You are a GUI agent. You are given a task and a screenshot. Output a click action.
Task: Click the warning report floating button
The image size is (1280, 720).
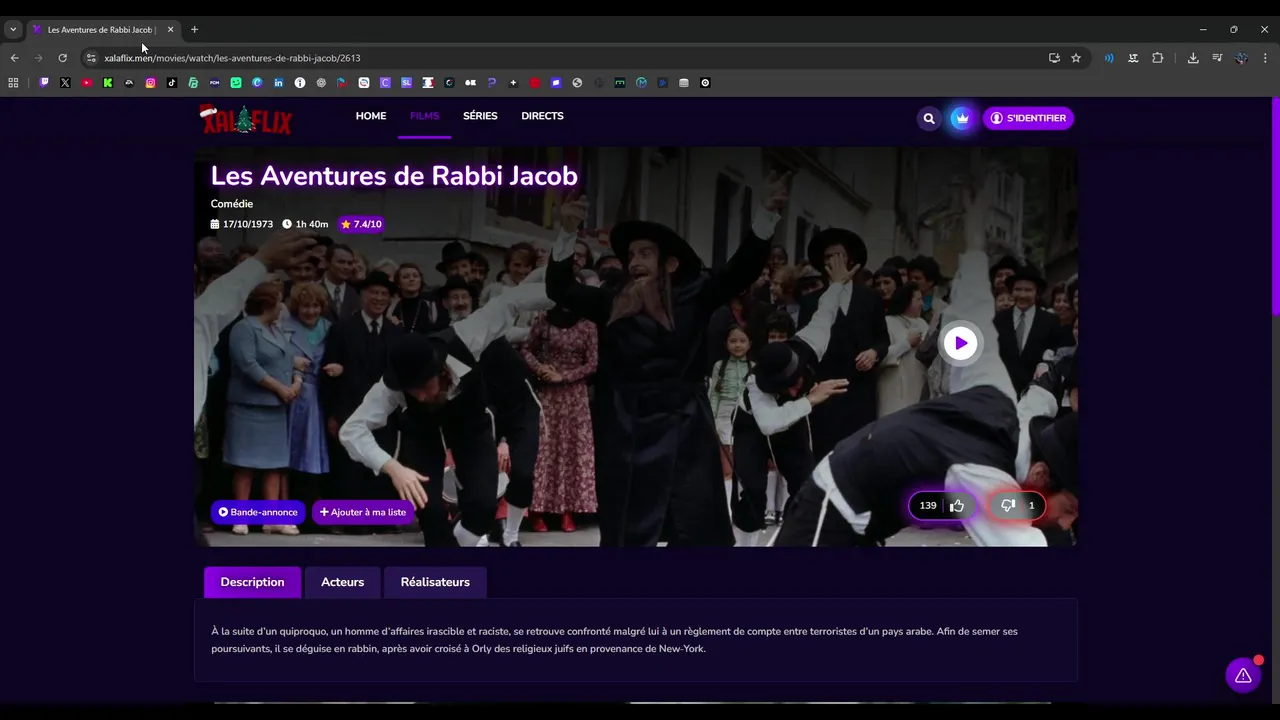click(x=1243, y=675)
